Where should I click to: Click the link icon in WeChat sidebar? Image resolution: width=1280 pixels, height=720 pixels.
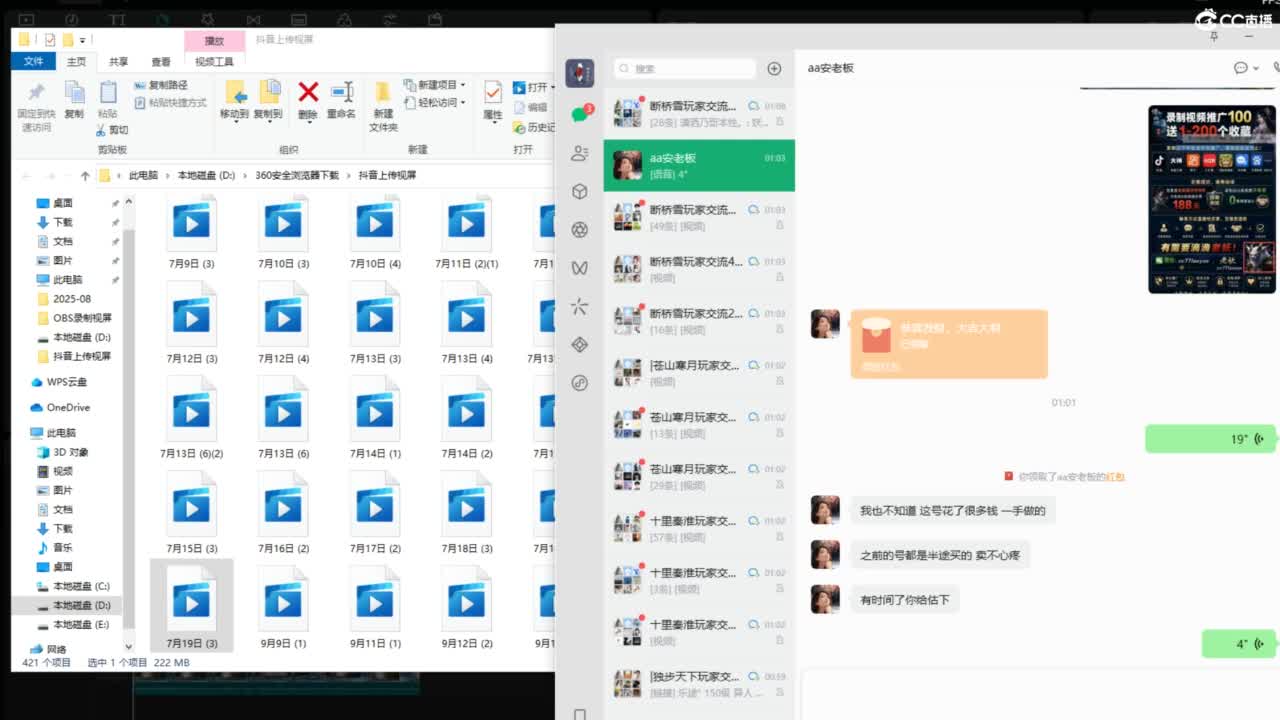pyautogui.click(x=580, y=383)
